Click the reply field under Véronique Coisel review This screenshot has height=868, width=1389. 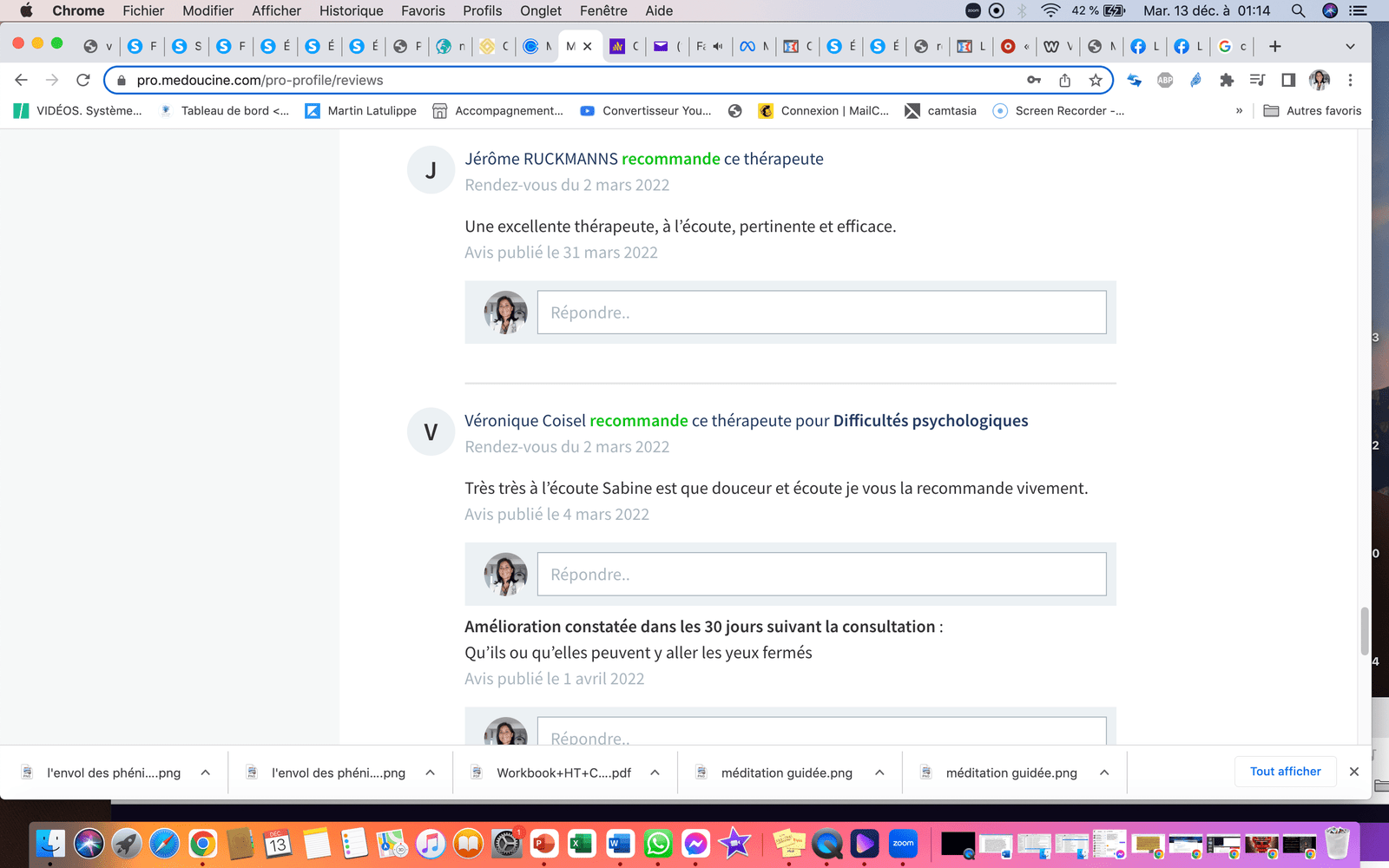[821, 575]
